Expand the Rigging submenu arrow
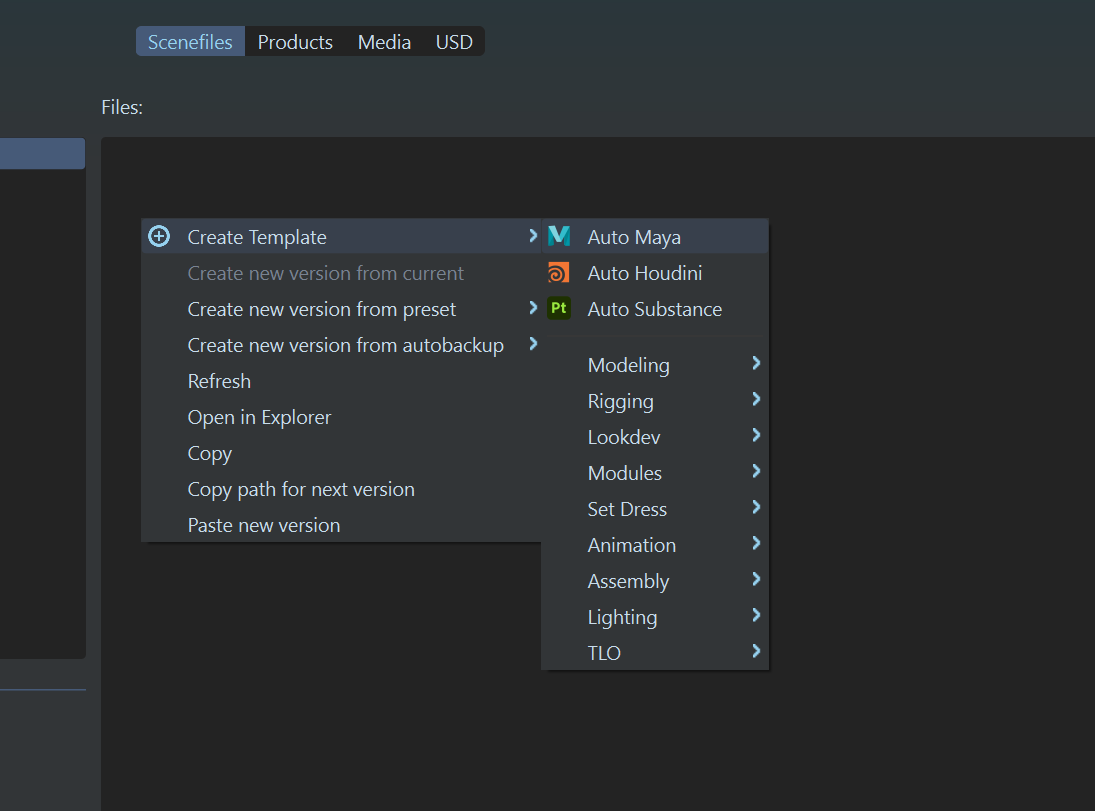 pyautogui.click(x=756, y=400)
